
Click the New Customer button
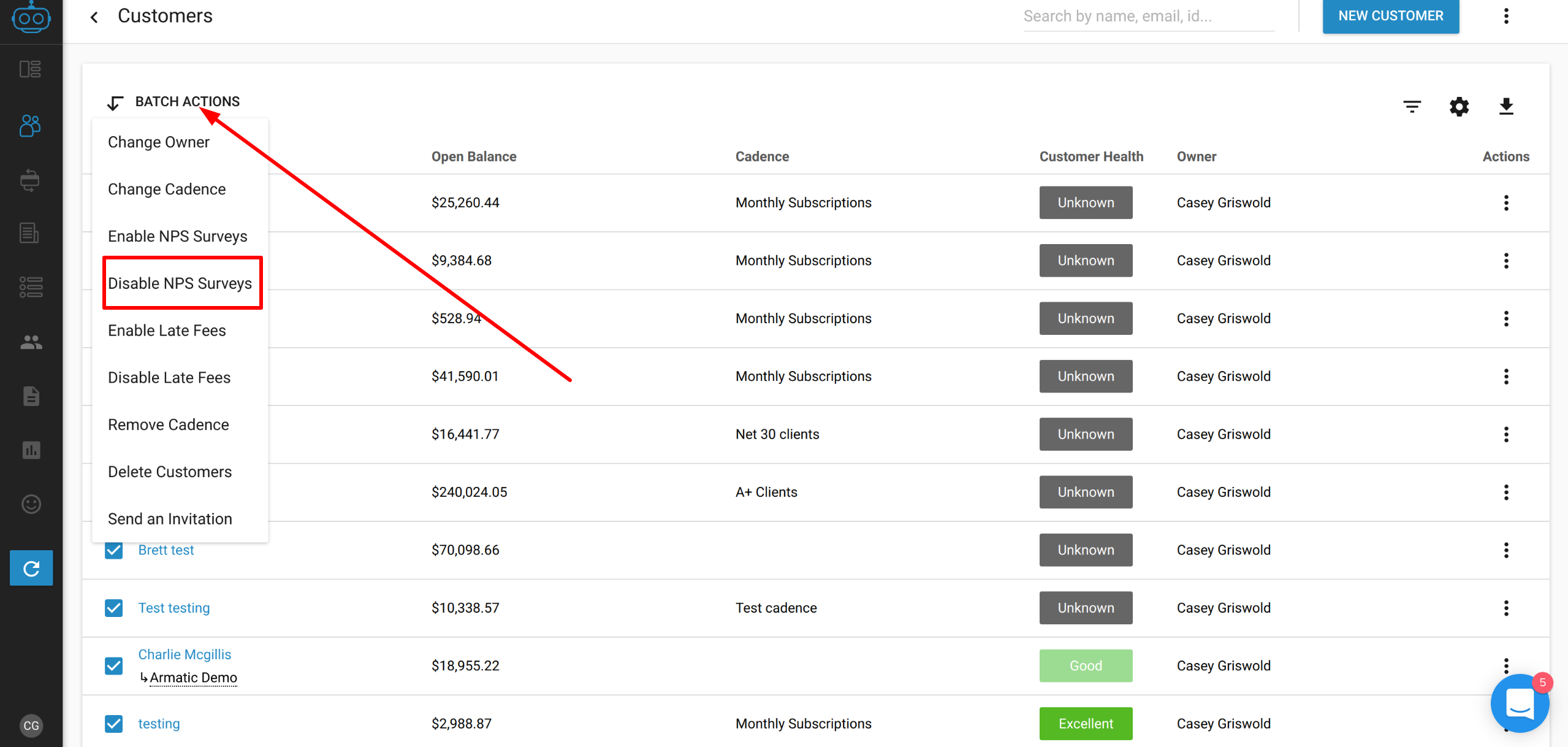pyautogui.click(x=1390, y=16)
